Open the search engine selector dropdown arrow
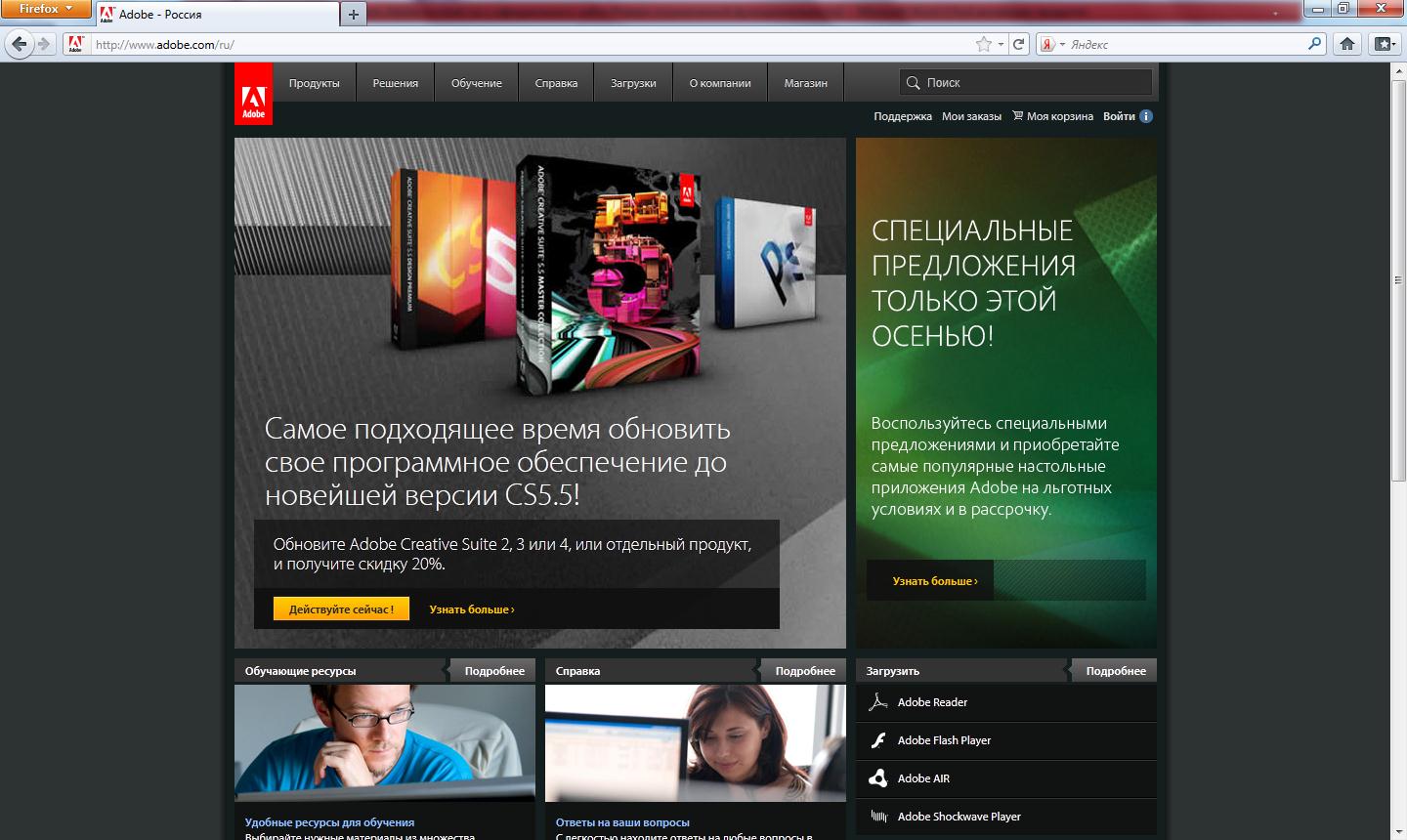This screenshot has width=1407, height=840. [x=1062, y=45]
